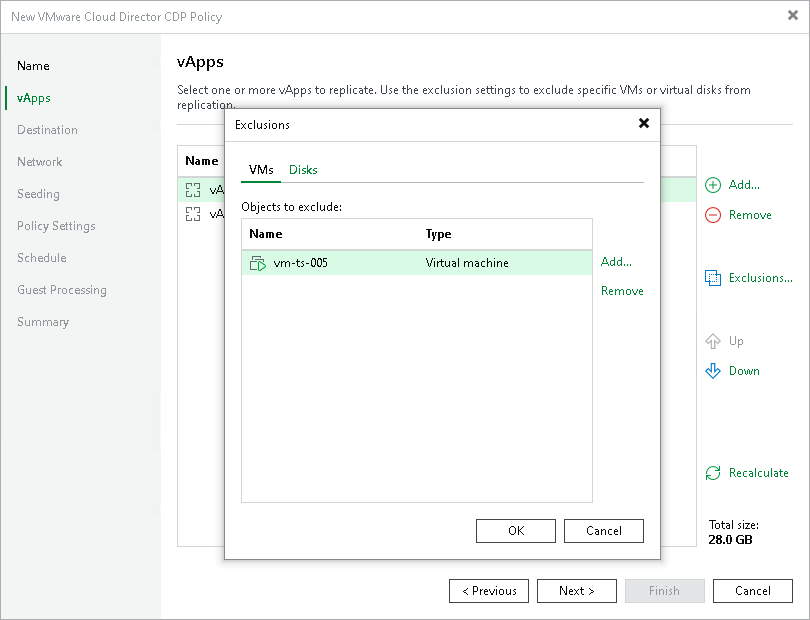Screen dimensions: 810x620
Task: Click Cancel in the Exclusions dialog
Action: tap(603, 531)
